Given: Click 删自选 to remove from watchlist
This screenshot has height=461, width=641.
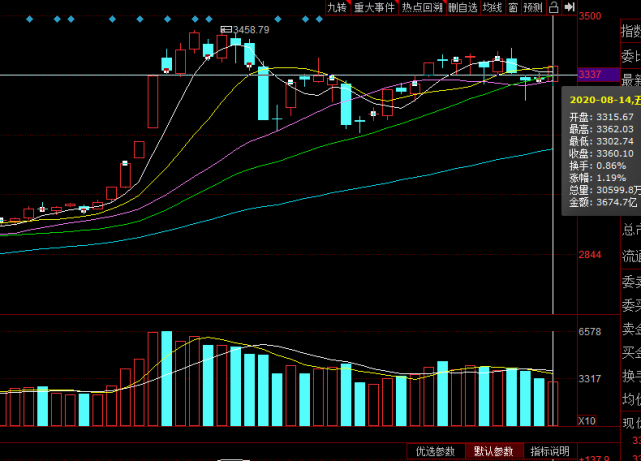Looking at the screenshot, I should [463, 7].
